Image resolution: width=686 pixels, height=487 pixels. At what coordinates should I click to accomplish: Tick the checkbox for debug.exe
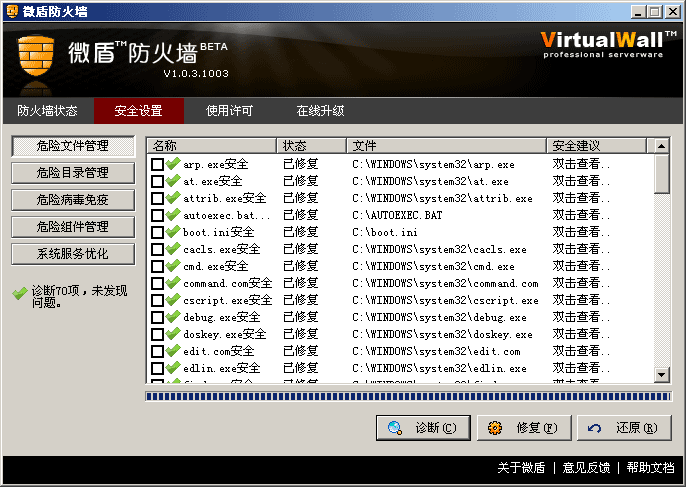[157, 318]
